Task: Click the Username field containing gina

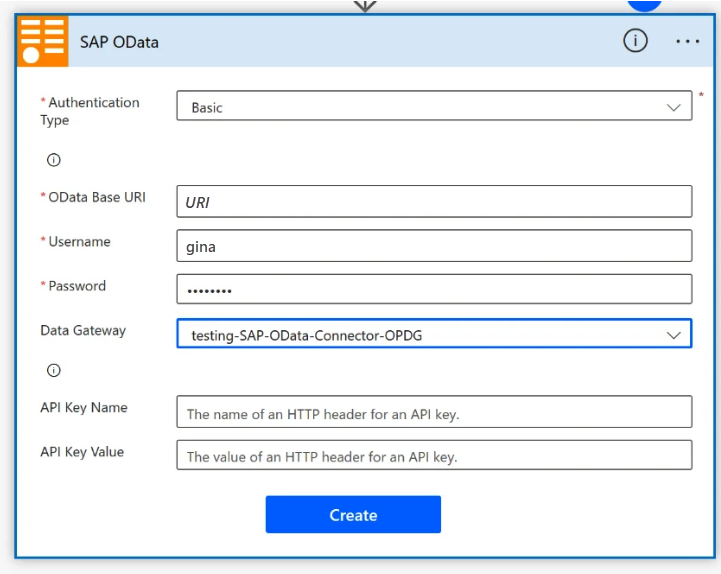Action: (x=434, y=246)
